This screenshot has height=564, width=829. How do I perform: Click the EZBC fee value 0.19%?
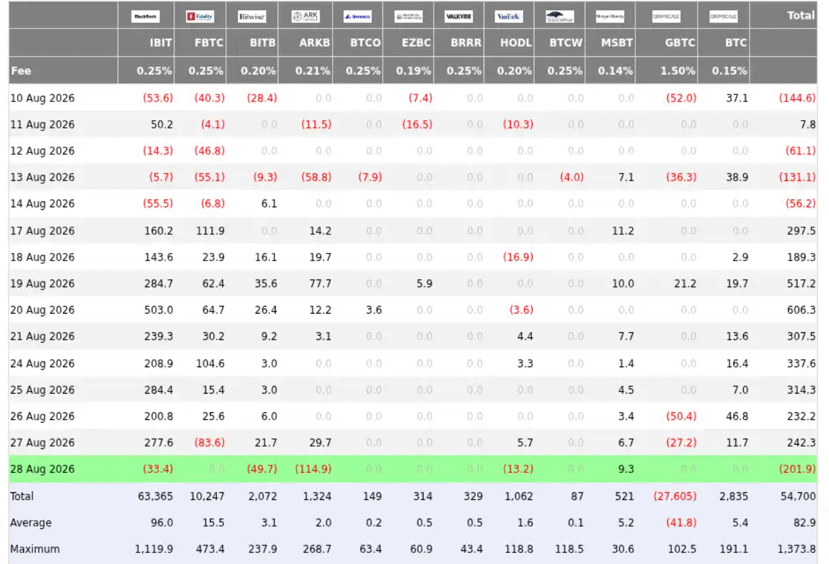point(413,71)
